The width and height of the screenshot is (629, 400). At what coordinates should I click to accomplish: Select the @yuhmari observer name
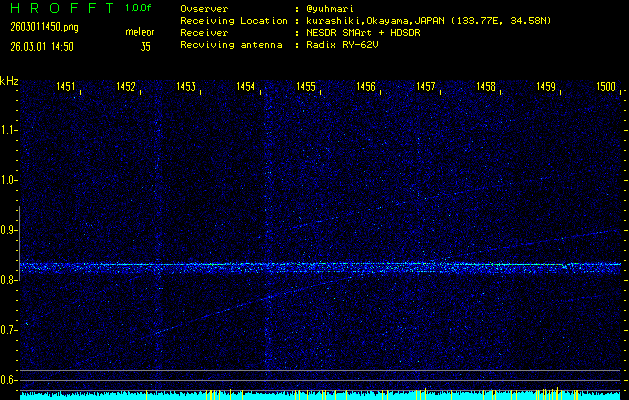330,9
